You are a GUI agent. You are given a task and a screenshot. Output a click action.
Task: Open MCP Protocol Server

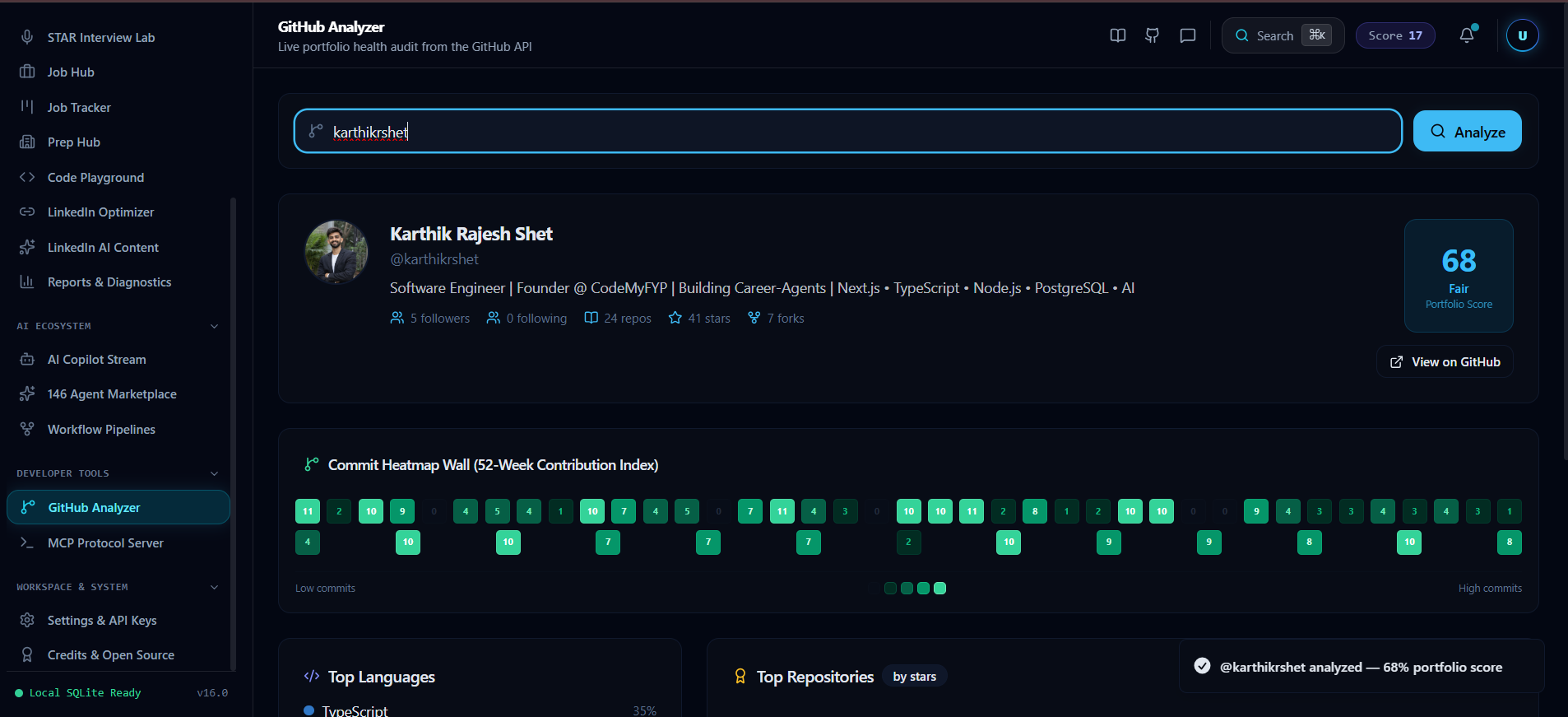click(x=118, y=542)
